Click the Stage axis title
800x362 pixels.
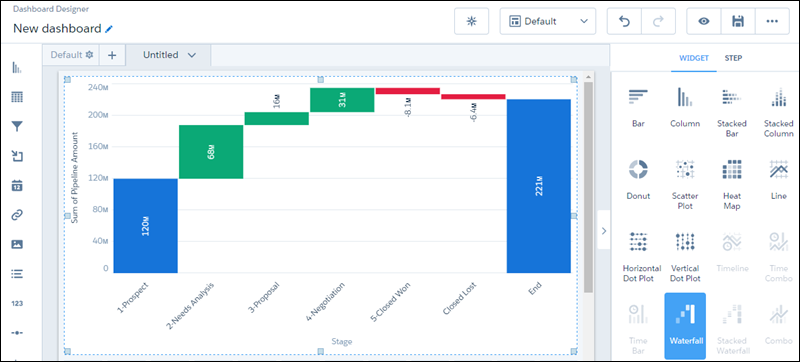(342, 342)
